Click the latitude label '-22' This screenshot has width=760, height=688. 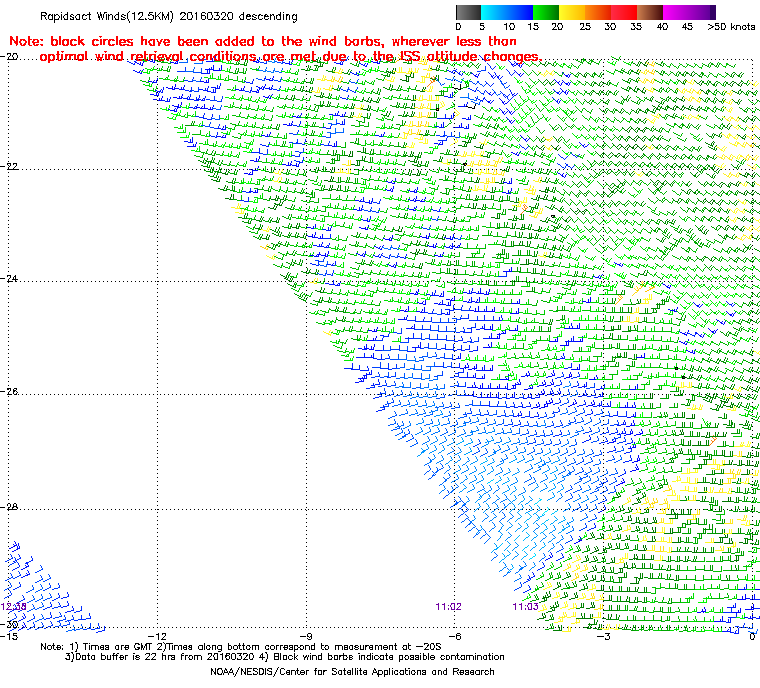pyautogui.click(x=9, y=167)
